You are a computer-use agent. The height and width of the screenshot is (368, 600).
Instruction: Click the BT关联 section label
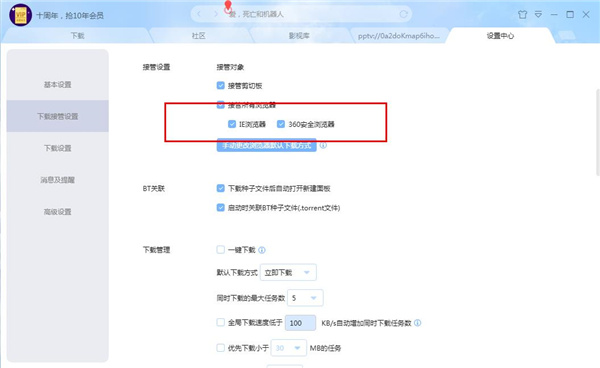(x=153, y=189)
